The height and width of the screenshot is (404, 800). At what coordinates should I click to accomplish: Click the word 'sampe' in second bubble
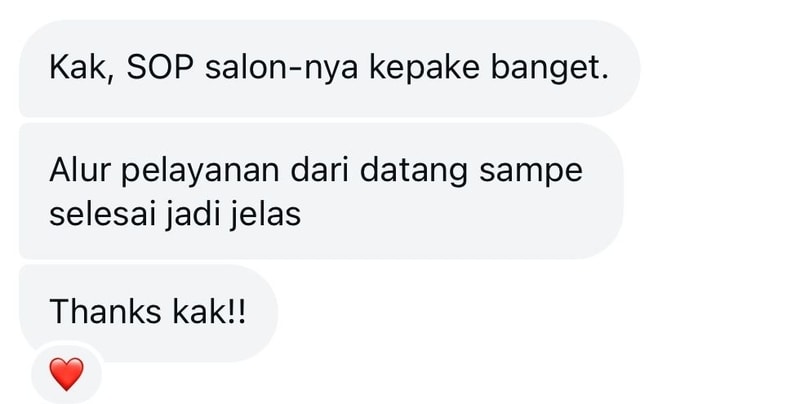point(531,172)
